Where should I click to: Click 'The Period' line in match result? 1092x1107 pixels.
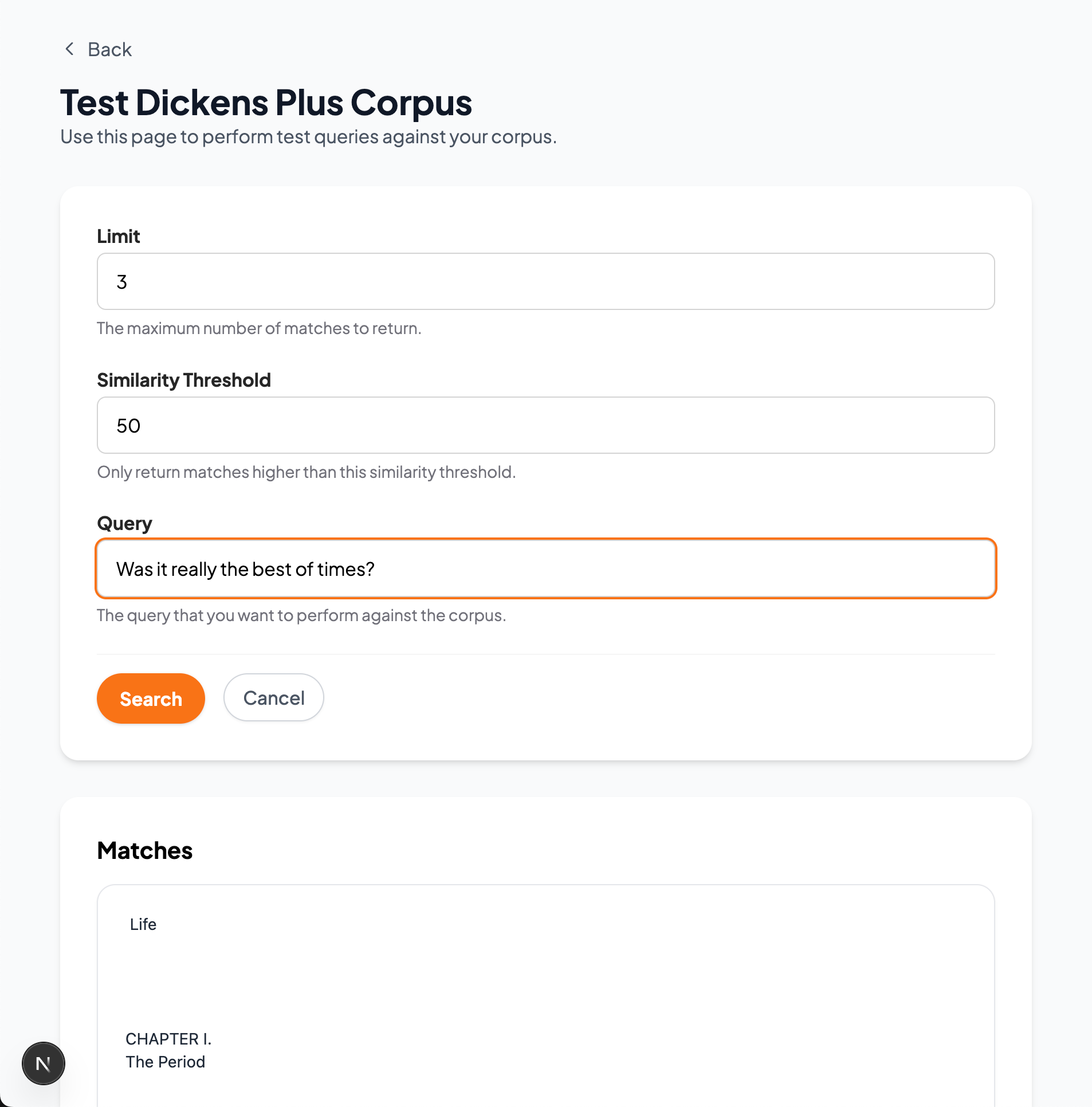click(x=165, y=1062)
